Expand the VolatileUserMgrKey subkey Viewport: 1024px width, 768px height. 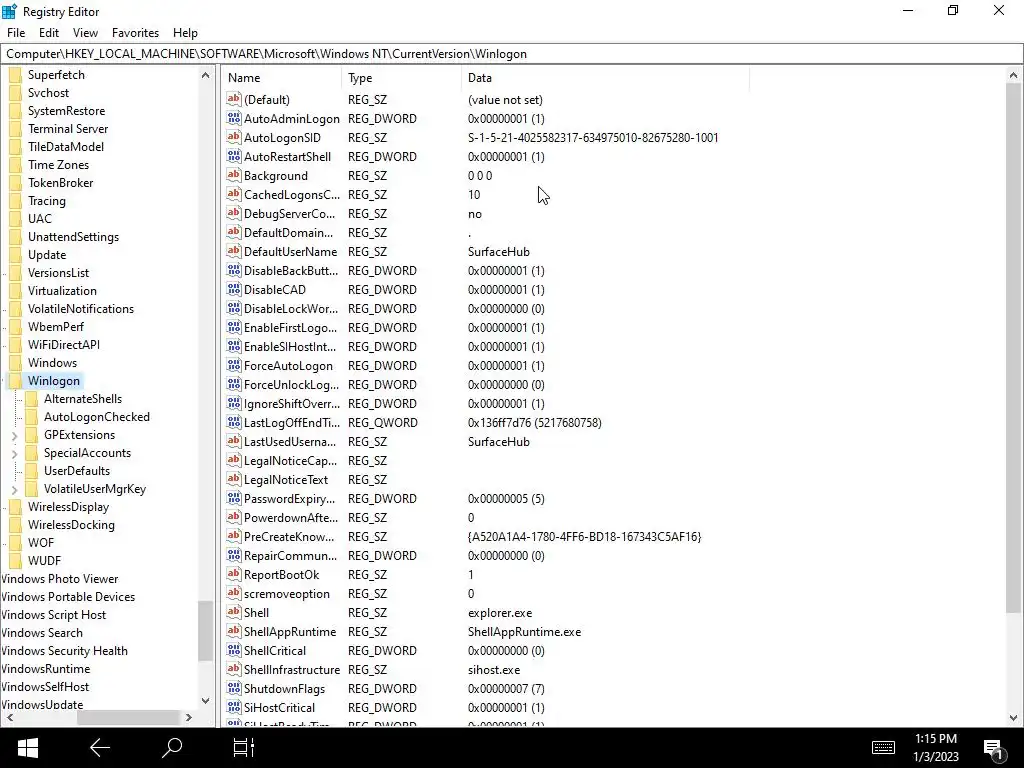14,488
